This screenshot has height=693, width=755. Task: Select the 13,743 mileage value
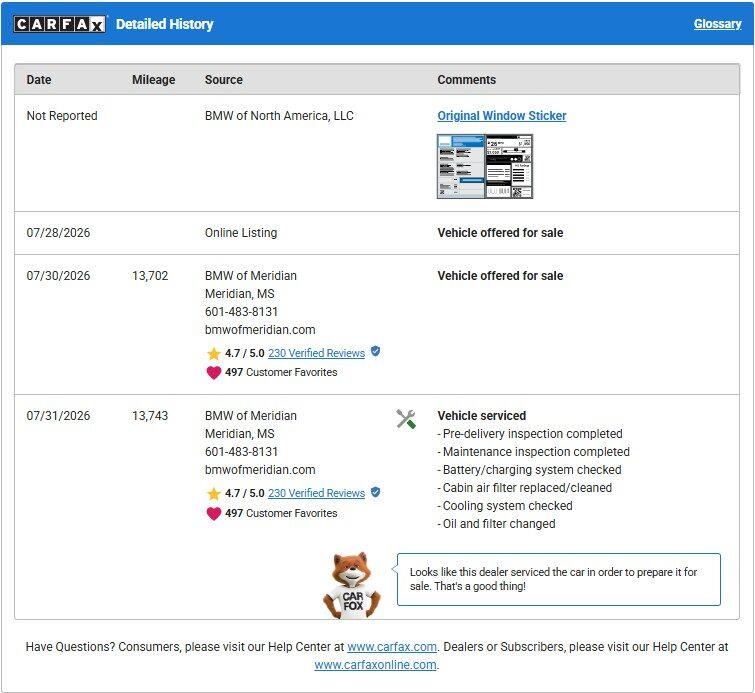[x=150, y=416]
